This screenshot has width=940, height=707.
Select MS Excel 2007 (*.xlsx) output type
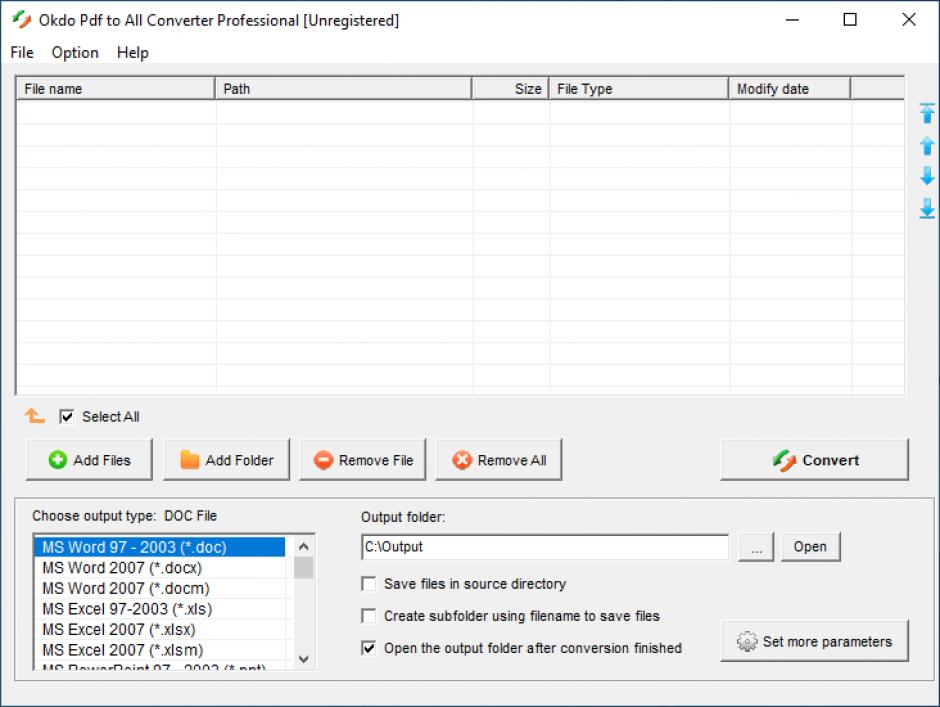click(x=159, y=630)
